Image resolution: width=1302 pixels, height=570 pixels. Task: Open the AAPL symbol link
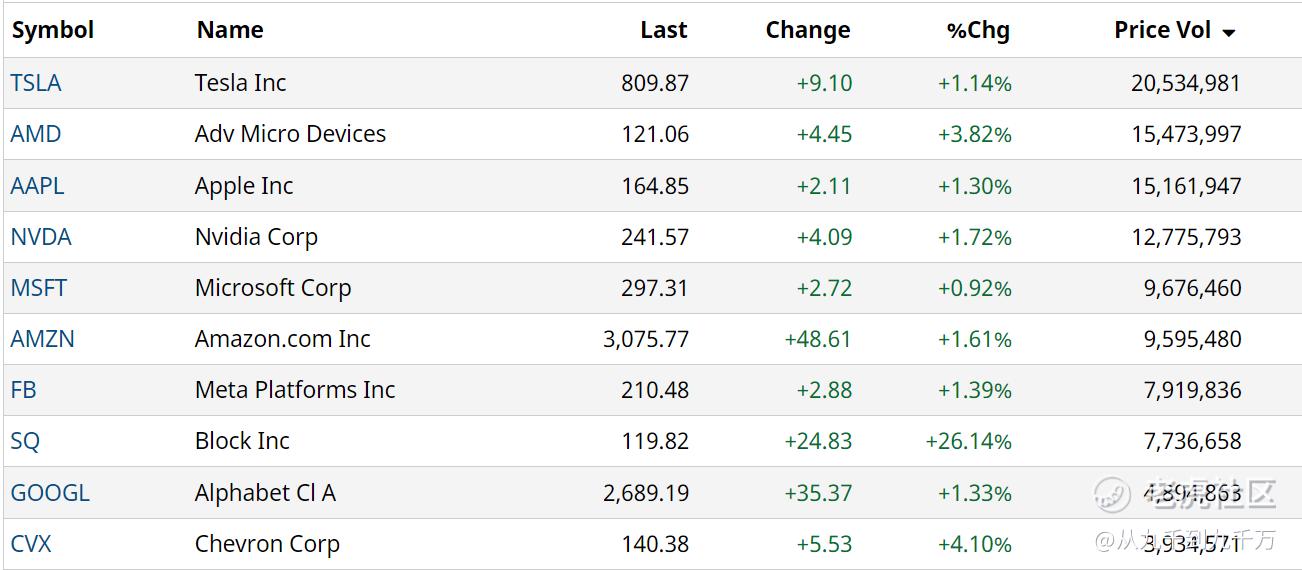[x=38, y=186]
